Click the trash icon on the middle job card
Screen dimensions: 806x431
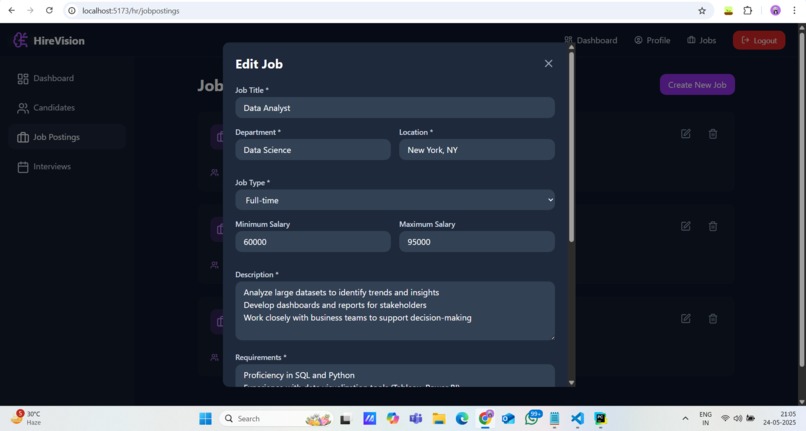[712, 226]
